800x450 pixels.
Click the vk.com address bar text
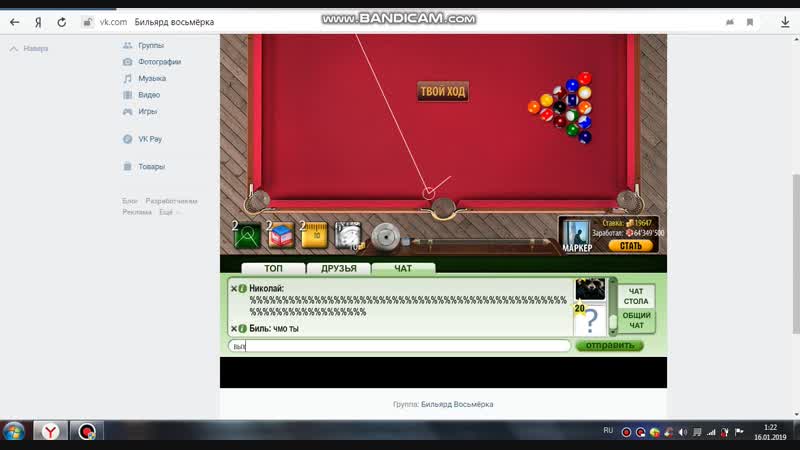(x=113, y=22)
